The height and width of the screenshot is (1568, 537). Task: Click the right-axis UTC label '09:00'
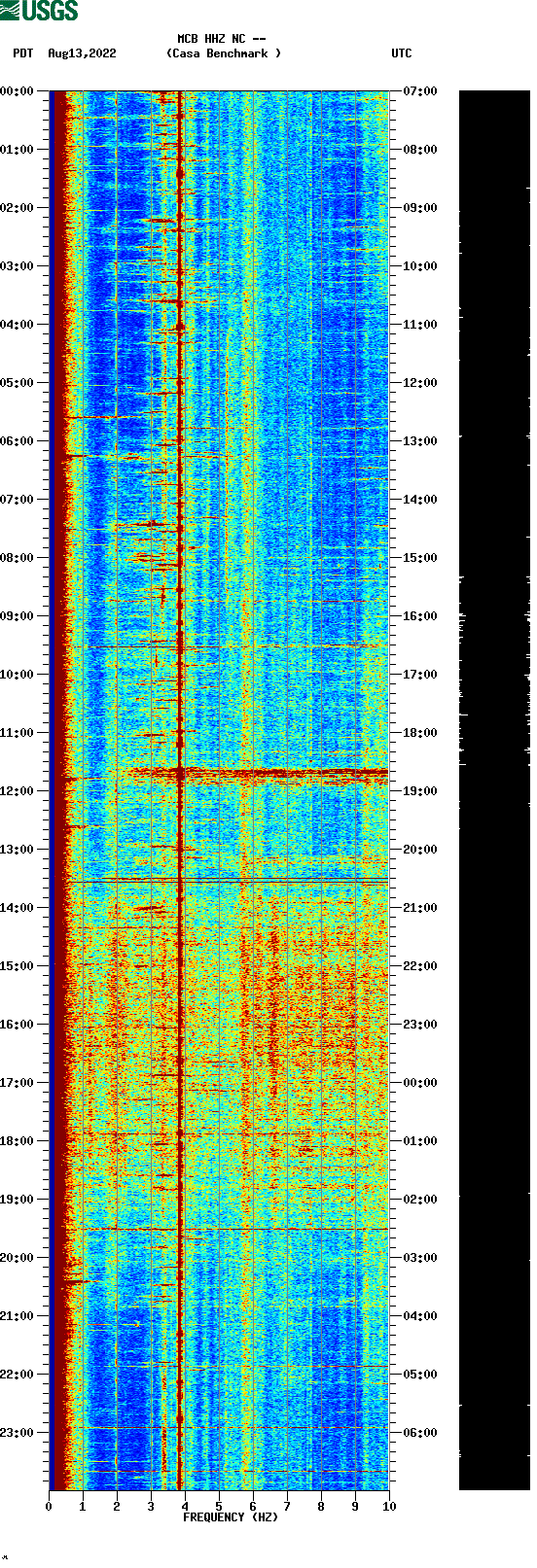point(420,208)
